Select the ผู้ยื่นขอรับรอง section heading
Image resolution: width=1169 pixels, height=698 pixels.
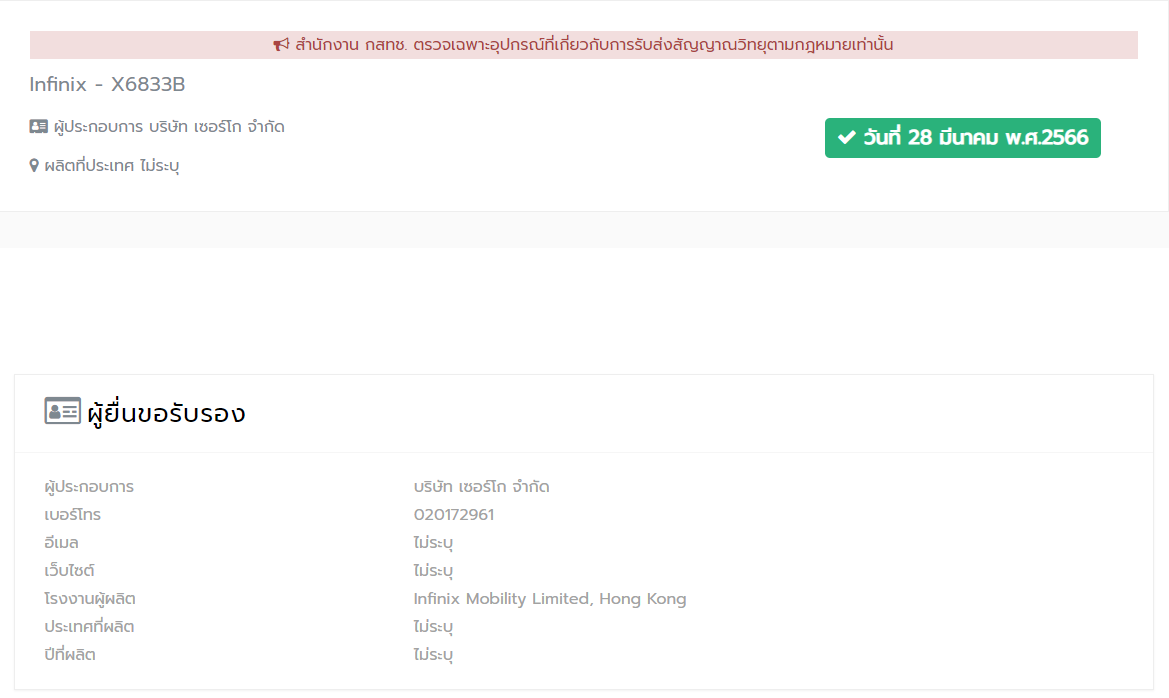[x=166, y=413]
